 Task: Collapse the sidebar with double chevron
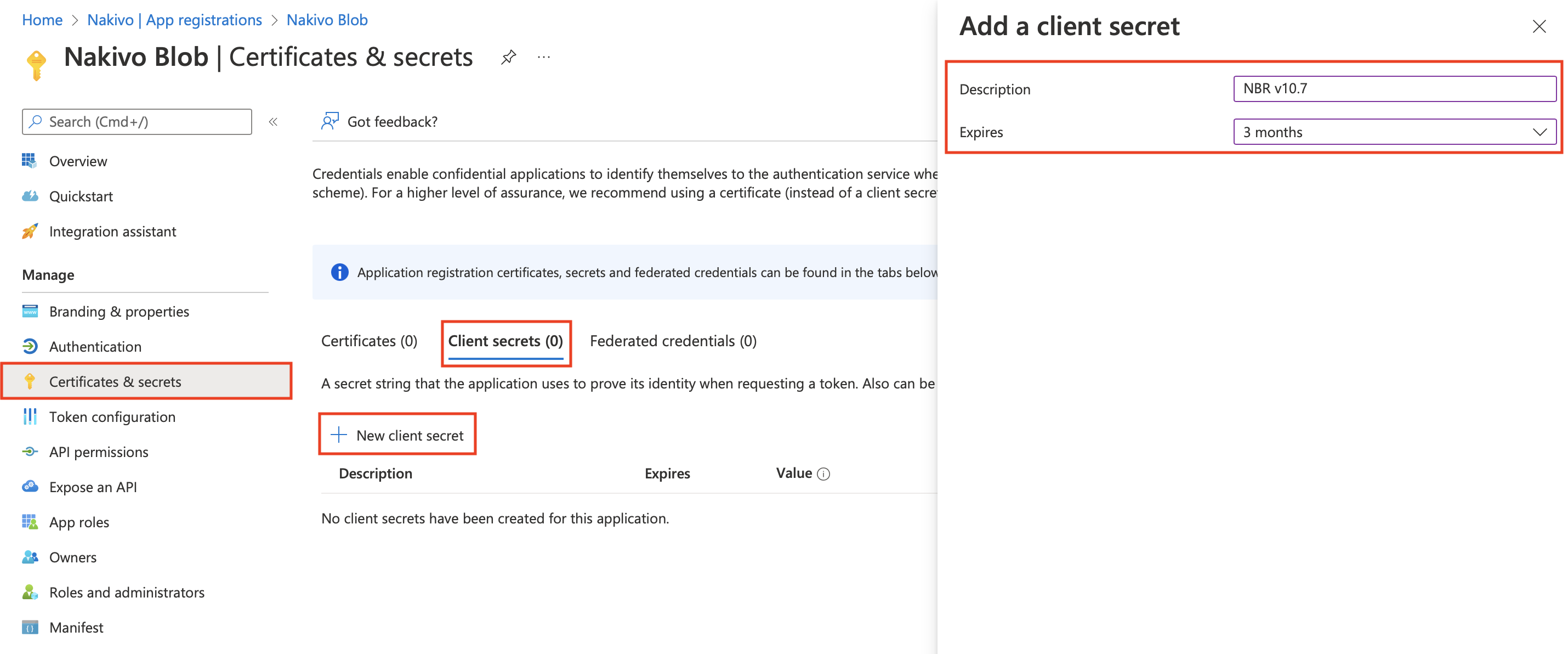coord(274,122)
